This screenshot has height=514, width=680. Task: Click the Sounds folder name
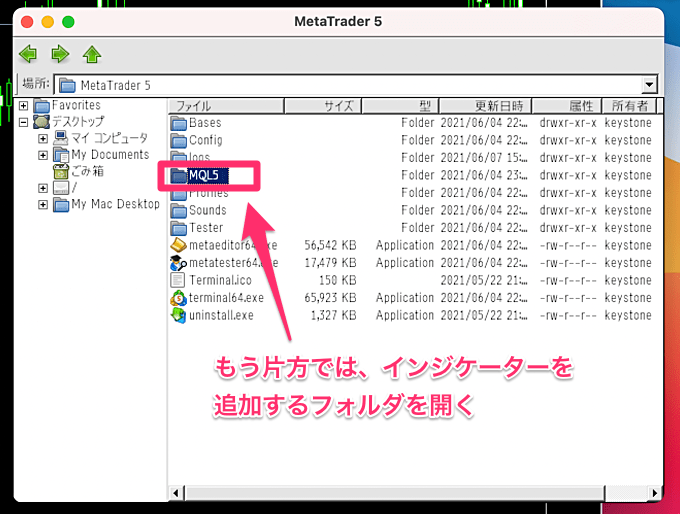[x=208, y=210]
